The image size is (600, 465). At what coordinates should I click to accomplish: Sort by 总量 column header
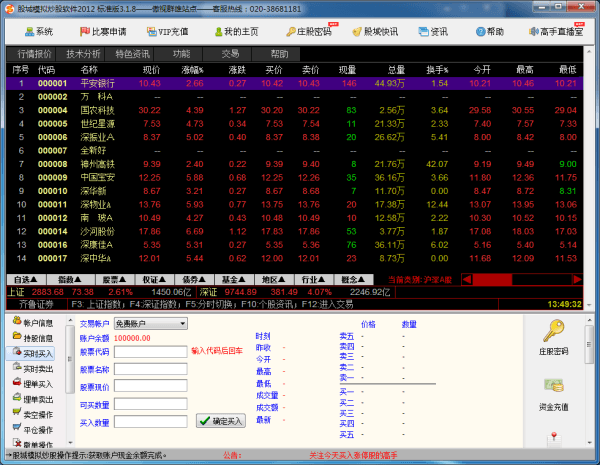pyautogui.click(x=396, y=70)
